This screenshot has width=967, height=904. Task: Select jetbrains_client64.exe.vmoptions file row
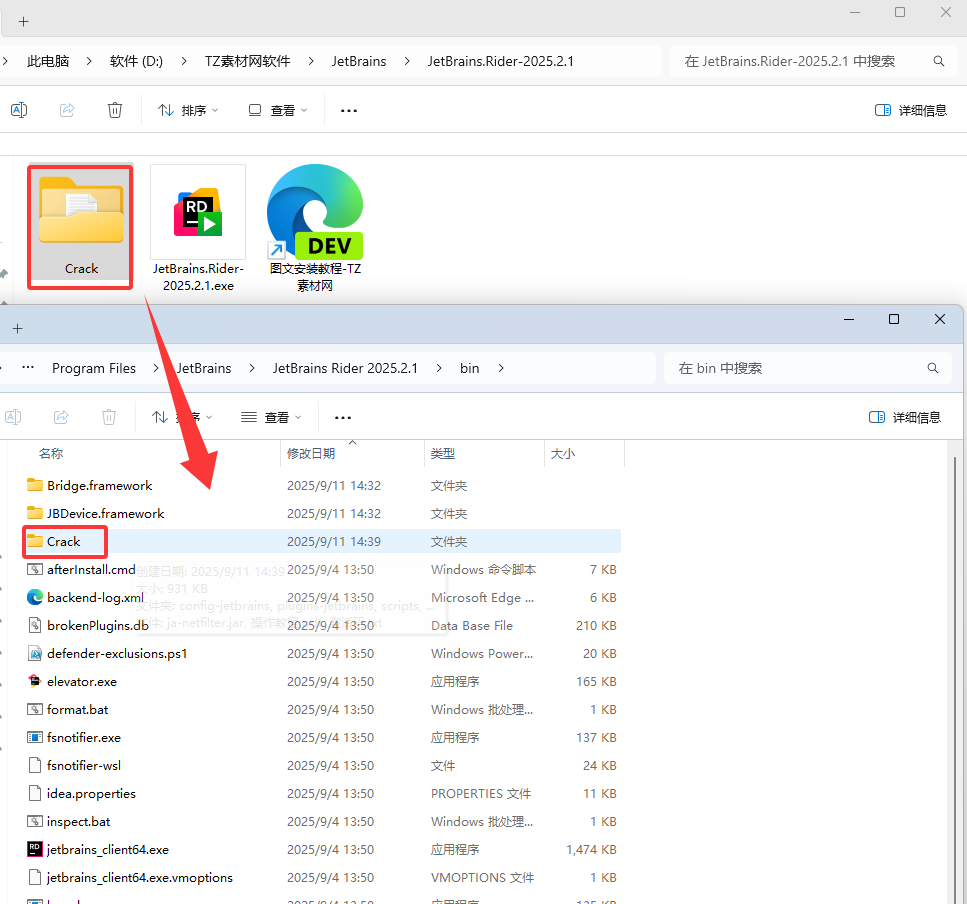(x=322, y=877)
